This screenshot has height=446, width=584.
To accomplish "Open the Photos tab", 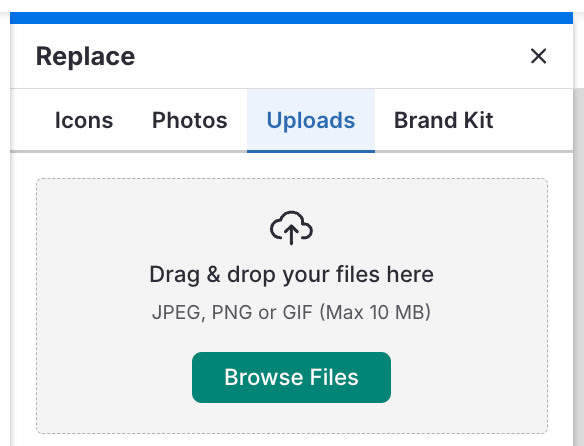I will tap(190, 120).
